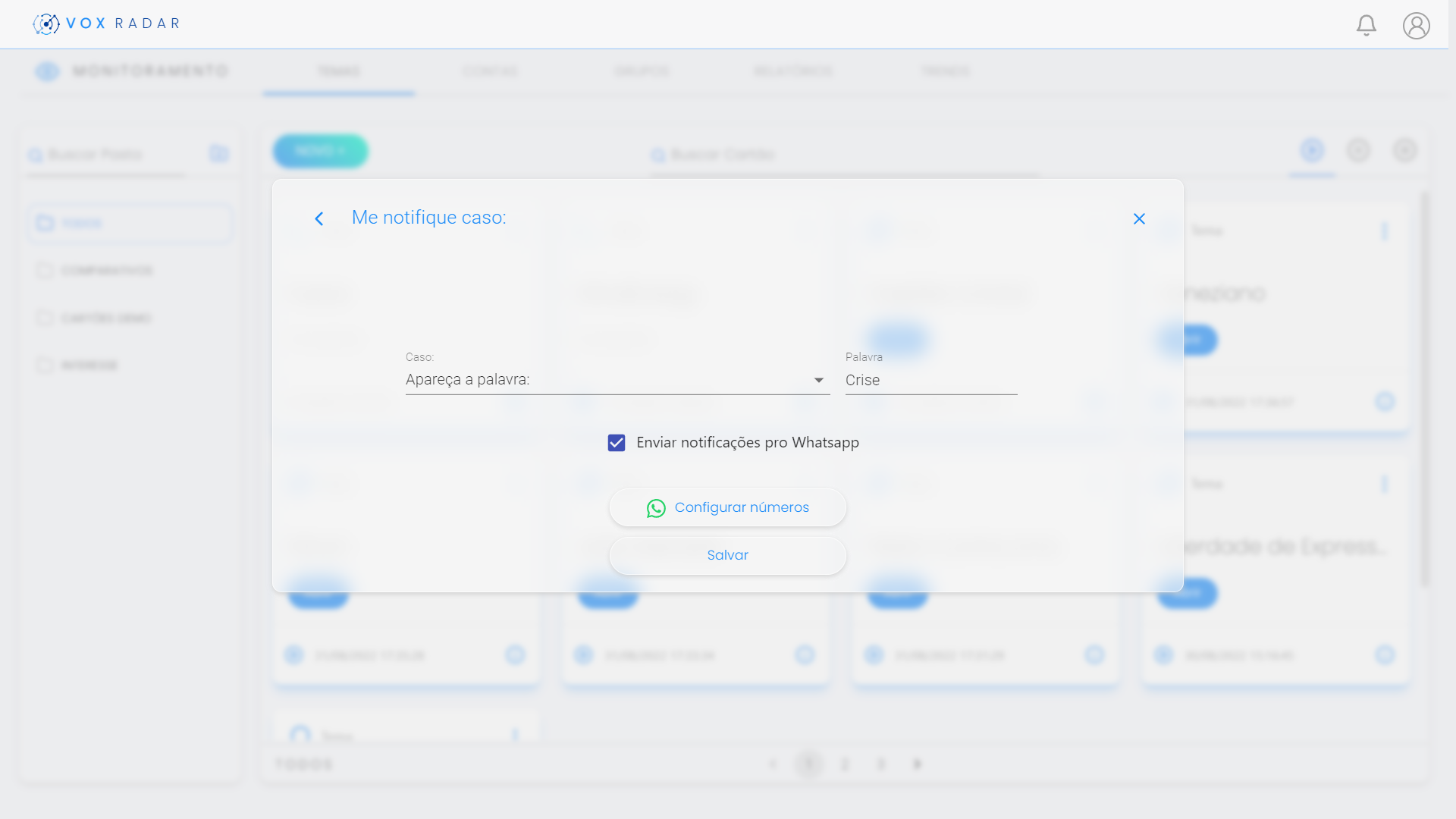Click the 'Salvar' button

727,555
